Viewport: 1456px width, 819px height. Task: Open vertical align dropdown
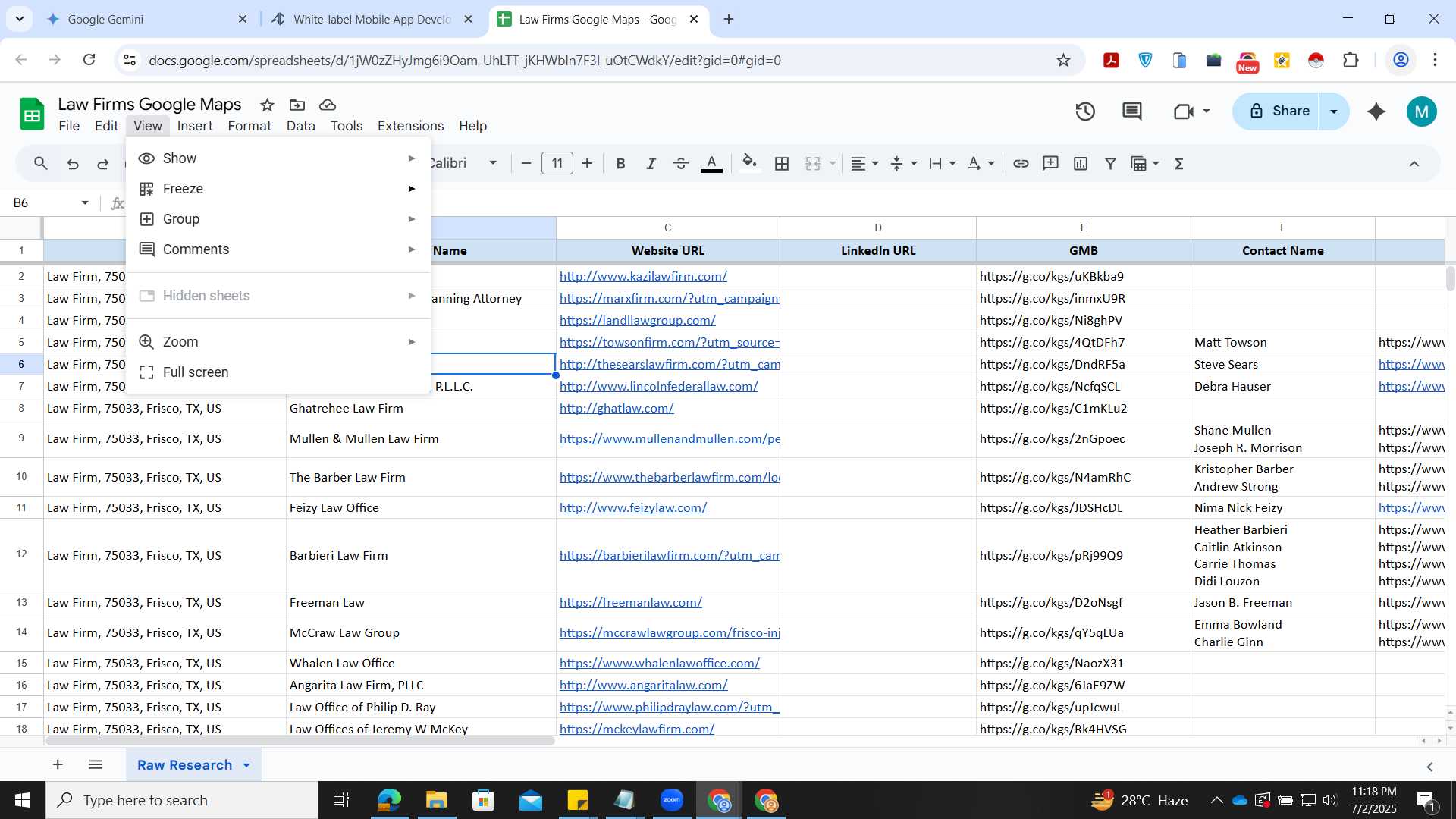tap(903, 163)
